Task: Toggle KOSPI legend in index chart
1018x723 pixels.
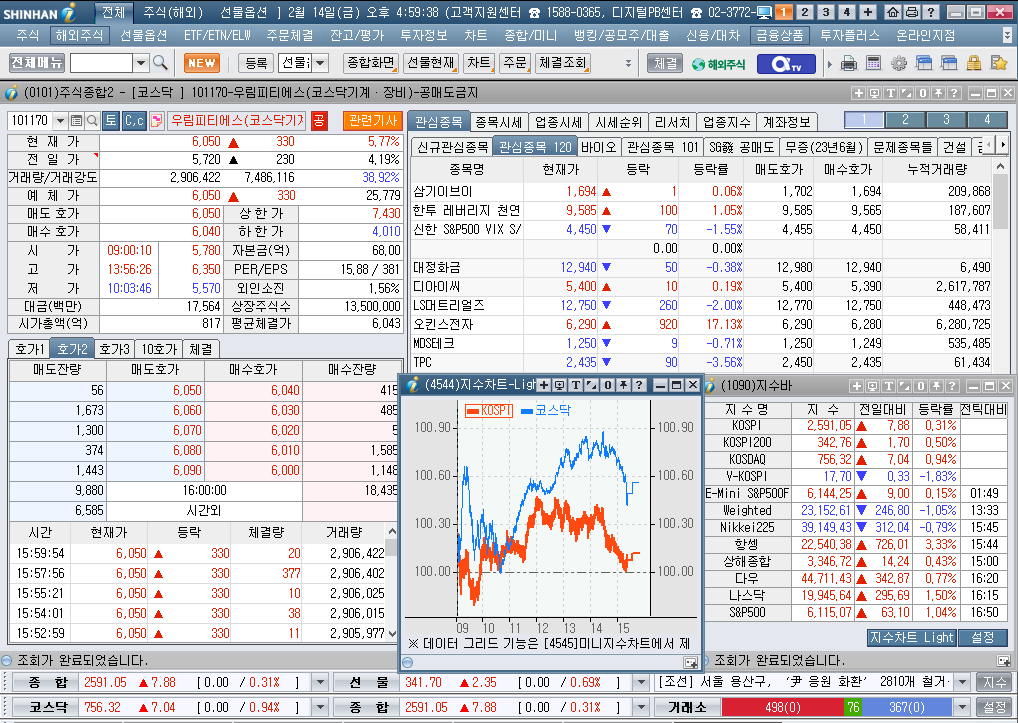Action: pos(489,410)
